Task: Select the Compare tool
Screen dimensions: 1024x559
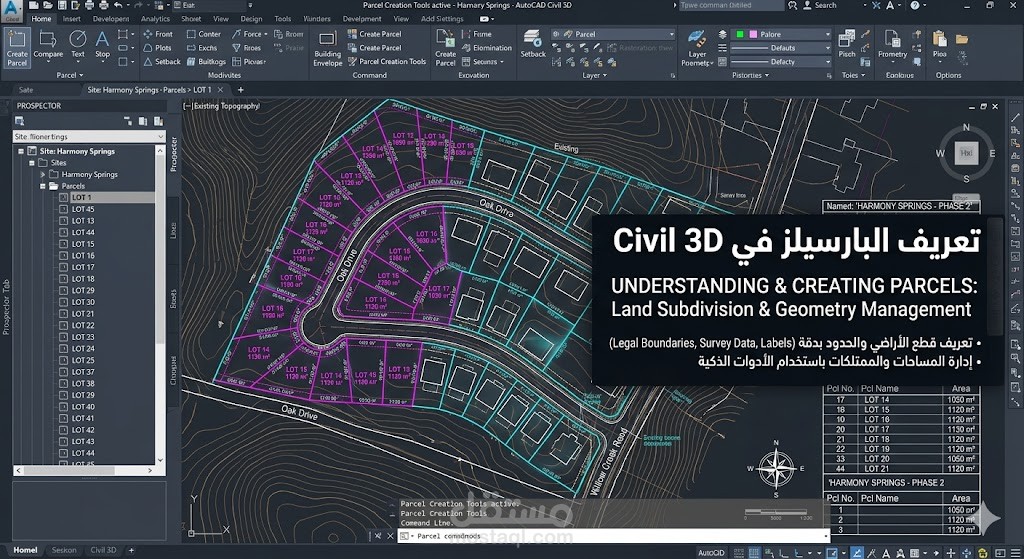Action: pyautogui.click(x=48, y=44)
